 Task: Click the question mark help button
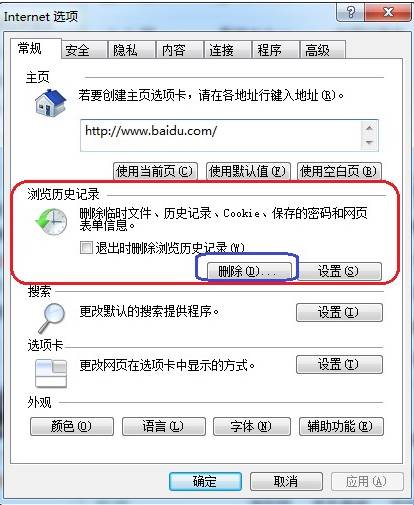coord(350,13)
